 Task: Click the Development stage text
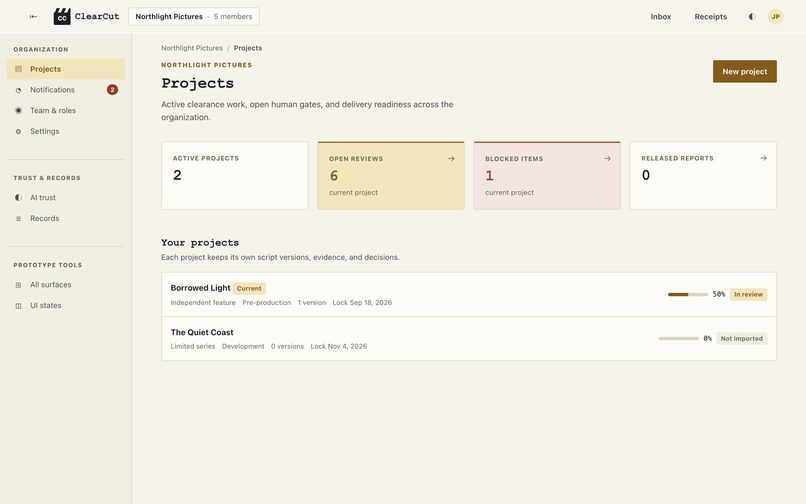click(x=243, y=346)
